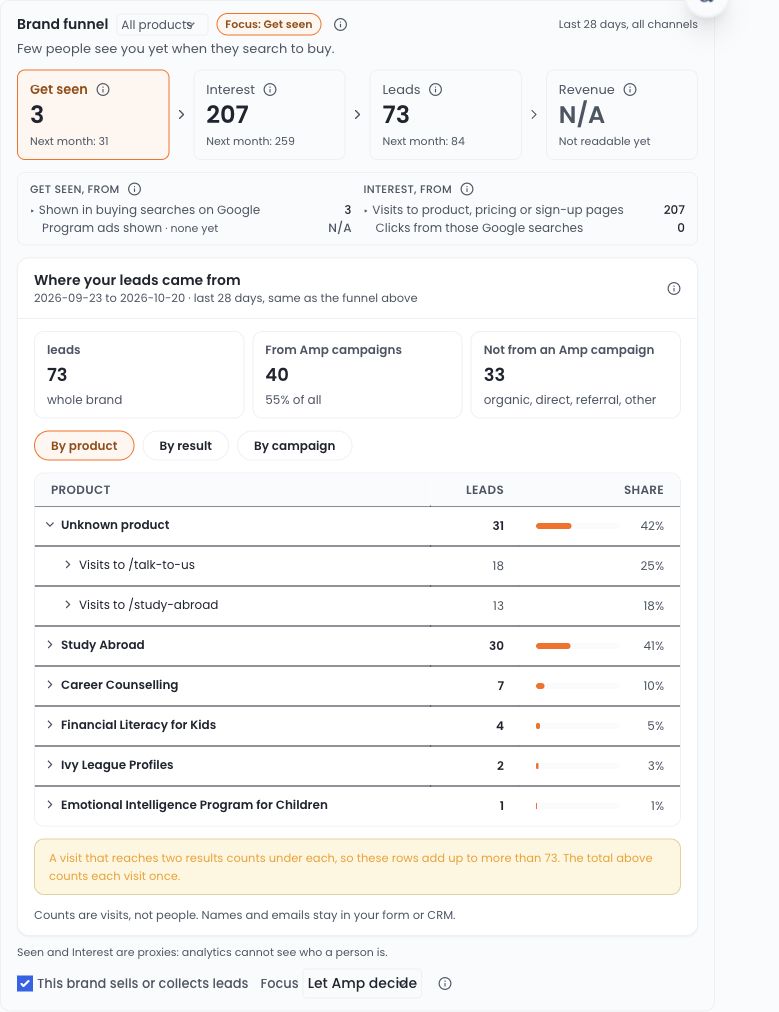Image resolution: width=779 pixels, height=1012 pixels.
Task: Show info icon for Interest card
Action: (x=270, y=90)
